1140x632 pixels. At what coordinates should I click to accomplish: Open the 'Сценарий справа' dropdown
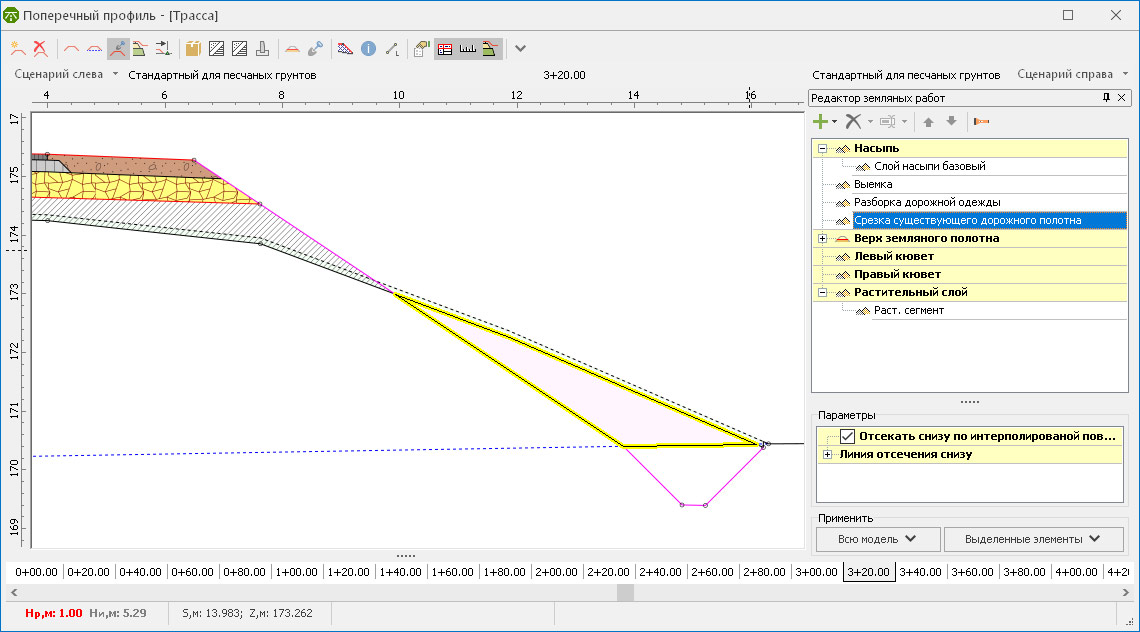1072,74
